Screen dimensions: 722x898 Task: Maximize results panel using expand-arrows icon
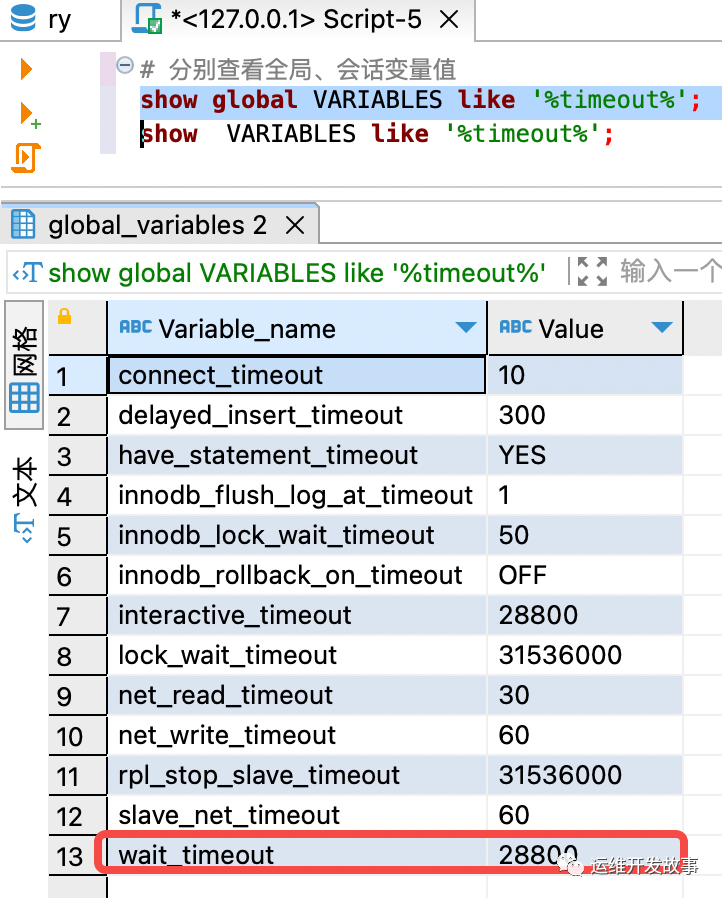click(x=593, y=271)
